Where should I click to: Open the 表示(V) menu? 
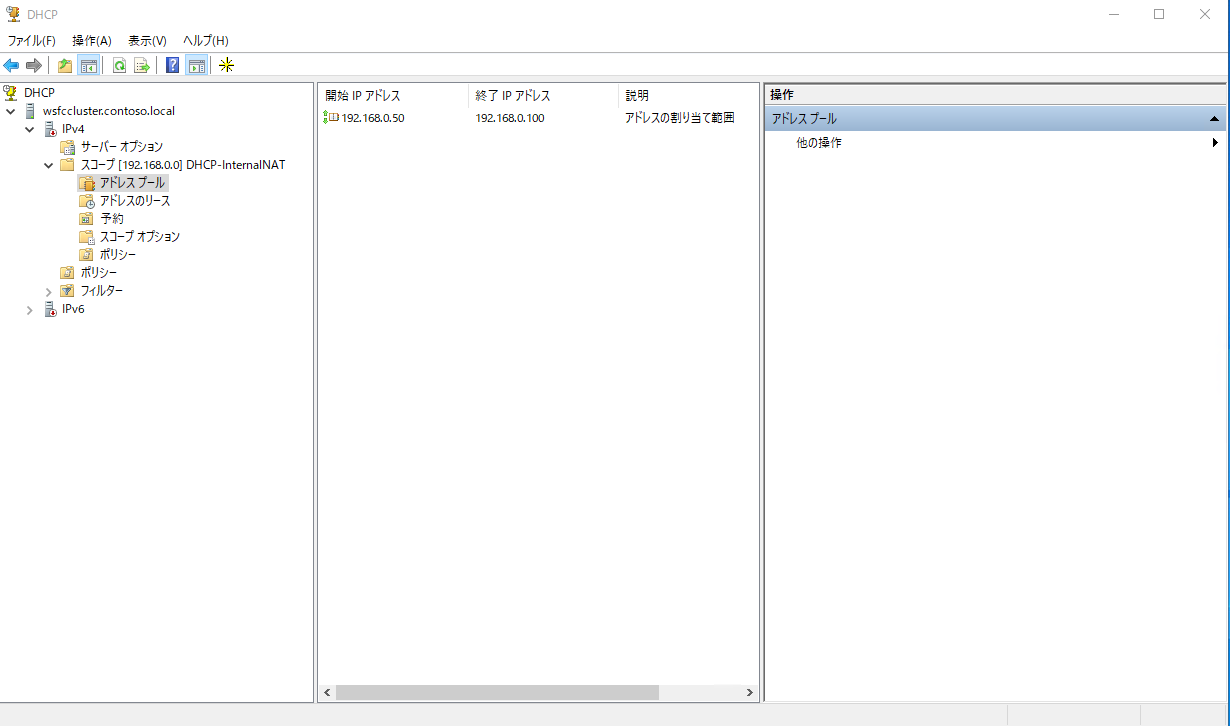[147, 41]
